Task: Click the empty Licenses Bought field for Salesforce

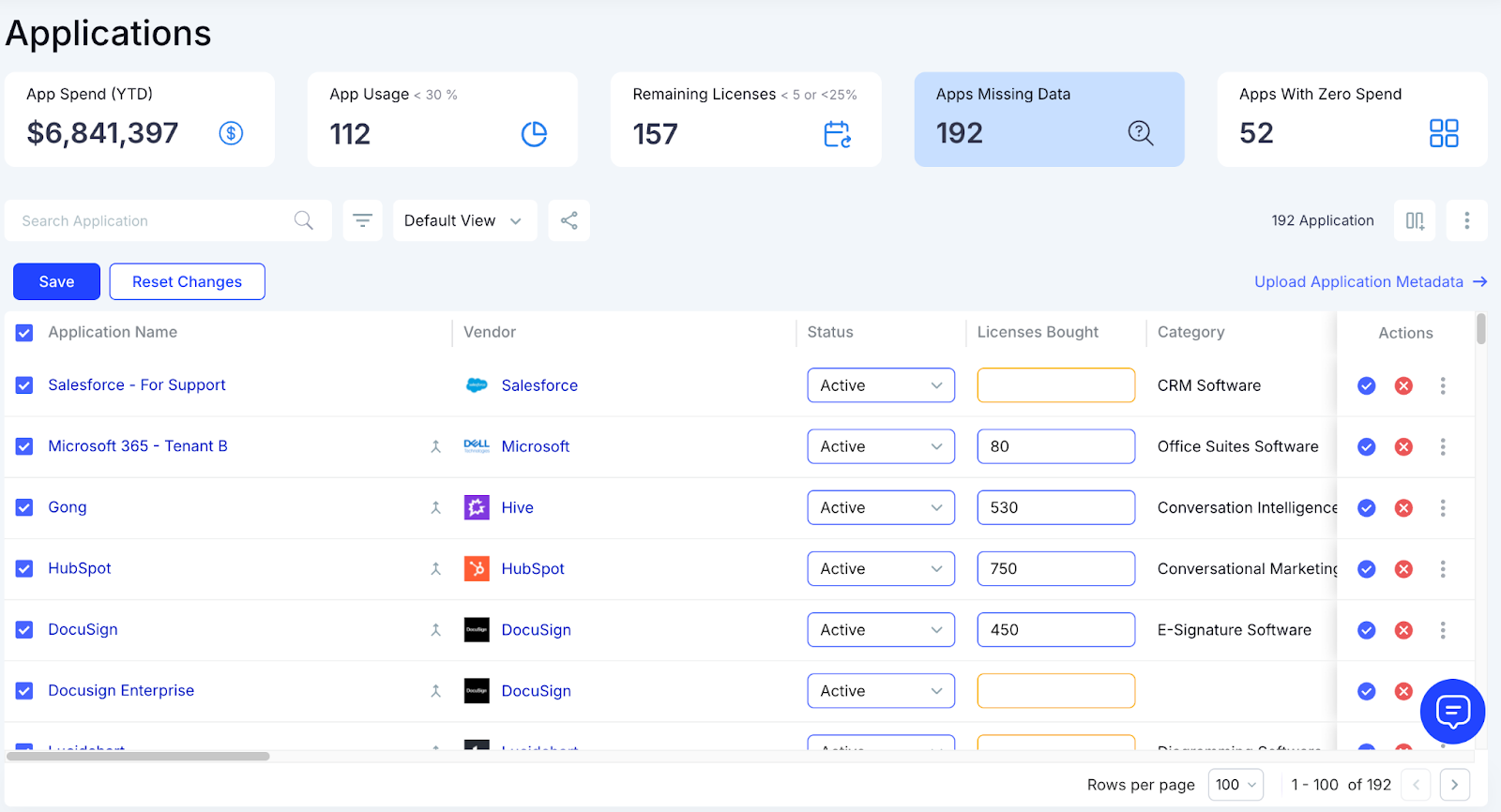Action: [x=1055, y=385]
